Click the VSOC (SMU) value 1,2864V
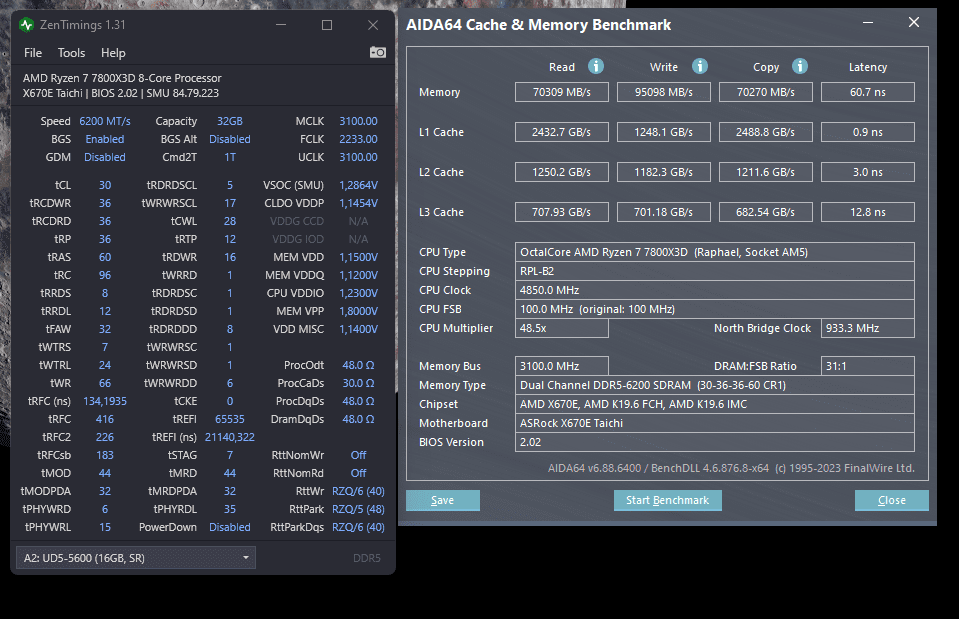Screen dimensions: 959x619 [358, 185]
